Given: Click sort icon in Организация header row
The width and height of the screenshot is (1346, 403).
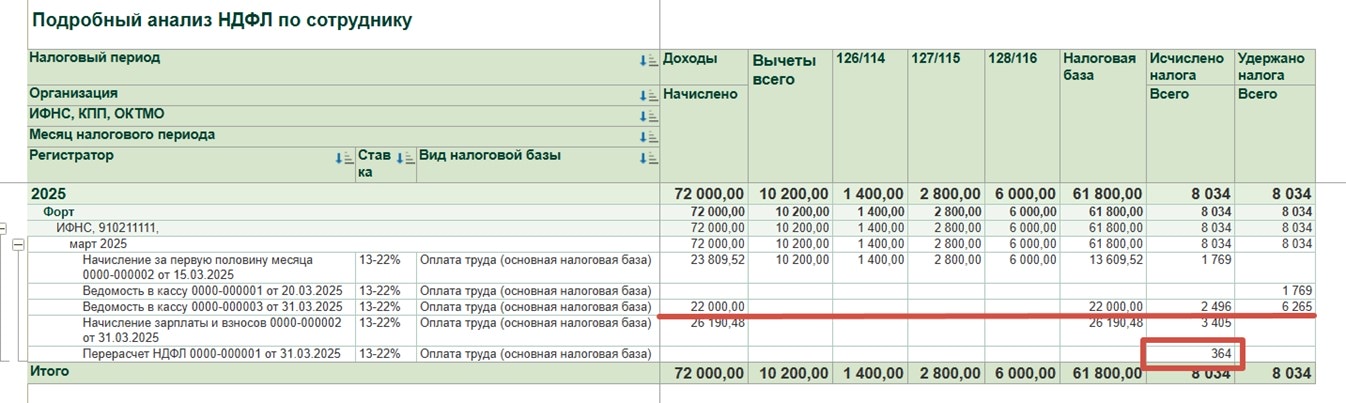Looking at the screenshot, I should 648,96.
